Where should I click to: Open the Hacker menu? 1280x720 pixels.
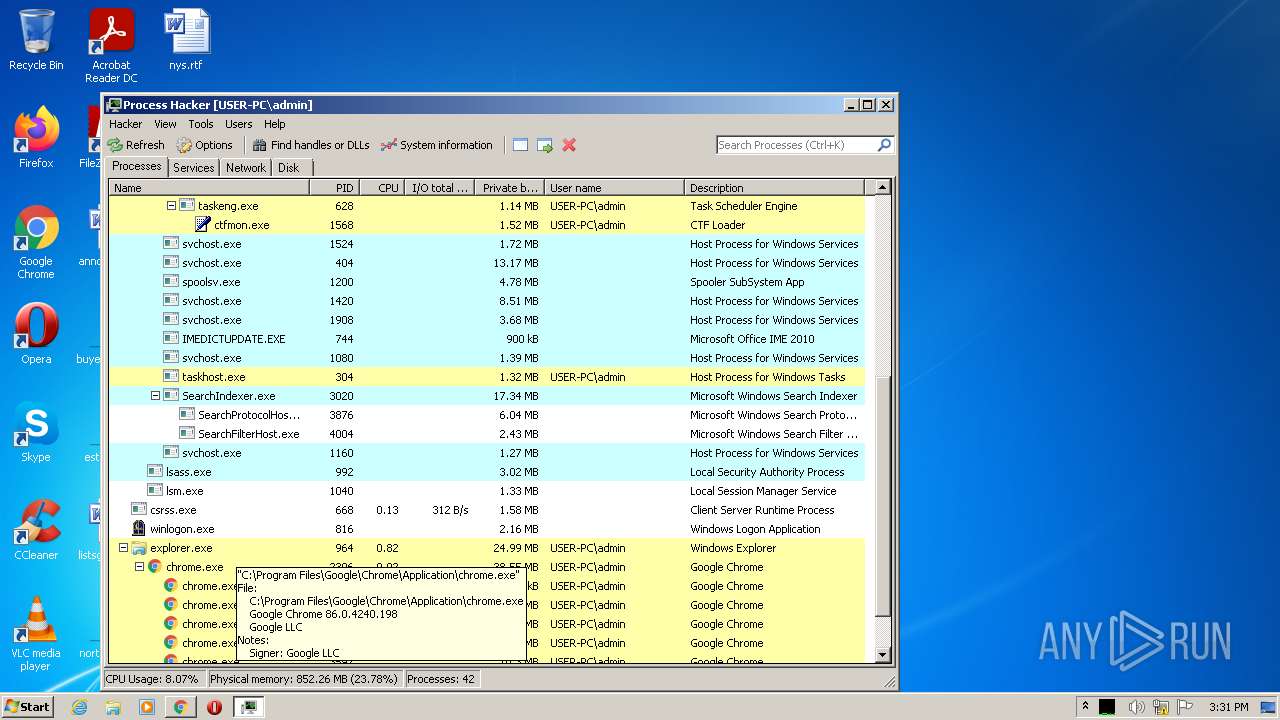coord(125,124)
